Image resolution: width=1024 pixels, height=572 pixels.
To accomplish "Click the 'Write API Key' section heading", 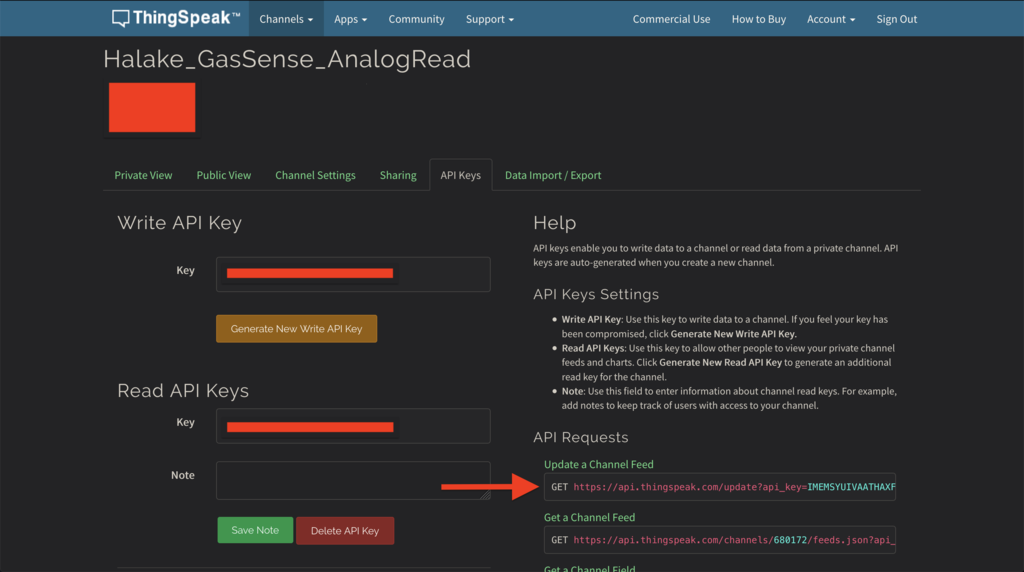I will click(180, 223).
